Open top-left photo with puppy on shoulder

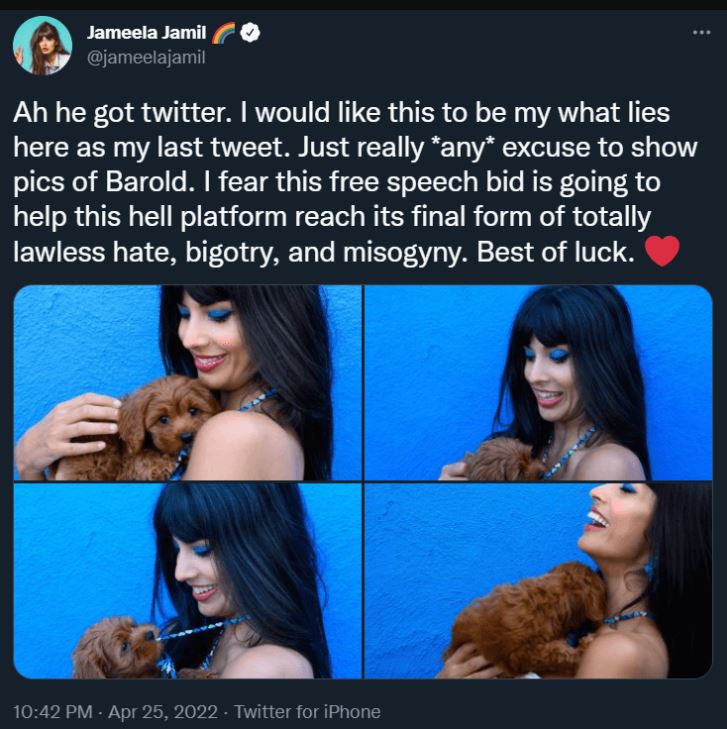pos(188,383)
